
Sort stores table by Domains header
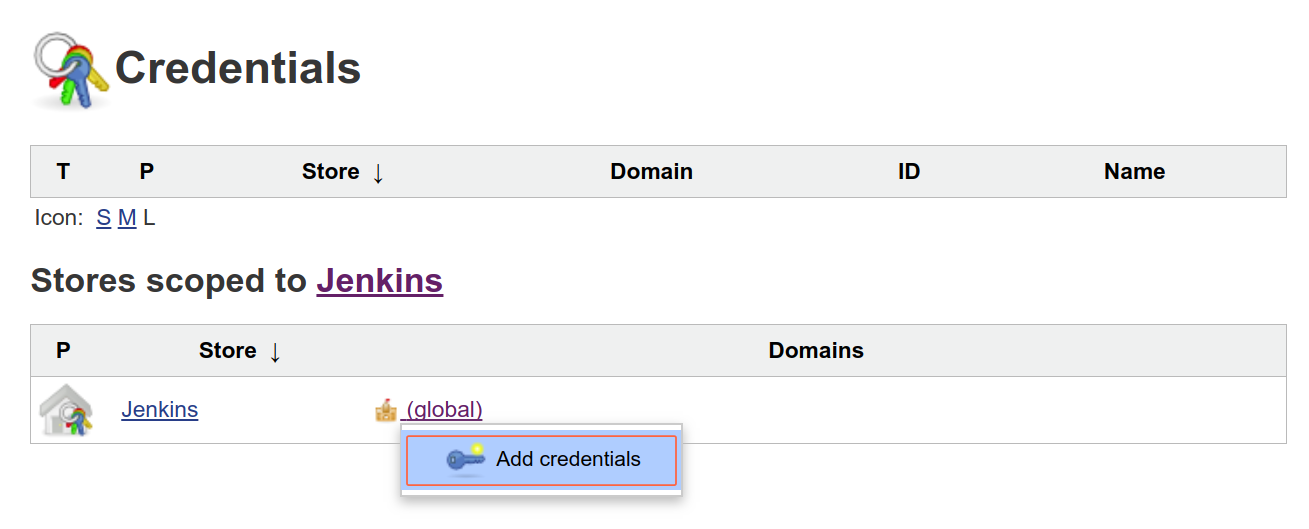pos(816,351)
